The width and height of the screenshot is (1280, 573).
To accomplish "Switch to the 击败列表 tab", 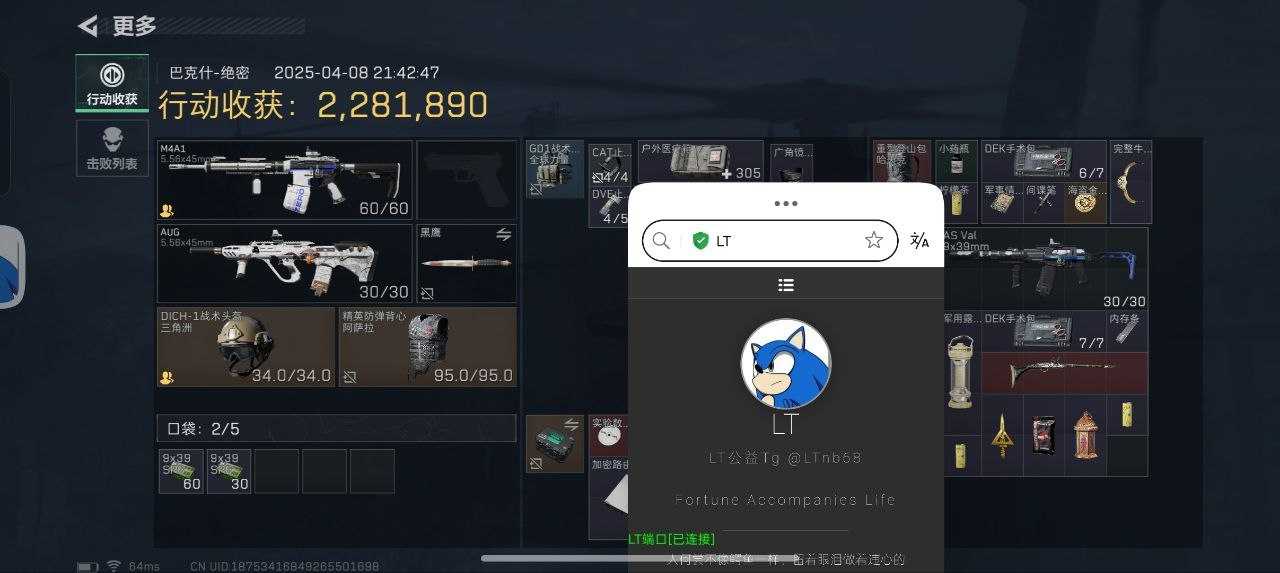I will click(112, 148).
